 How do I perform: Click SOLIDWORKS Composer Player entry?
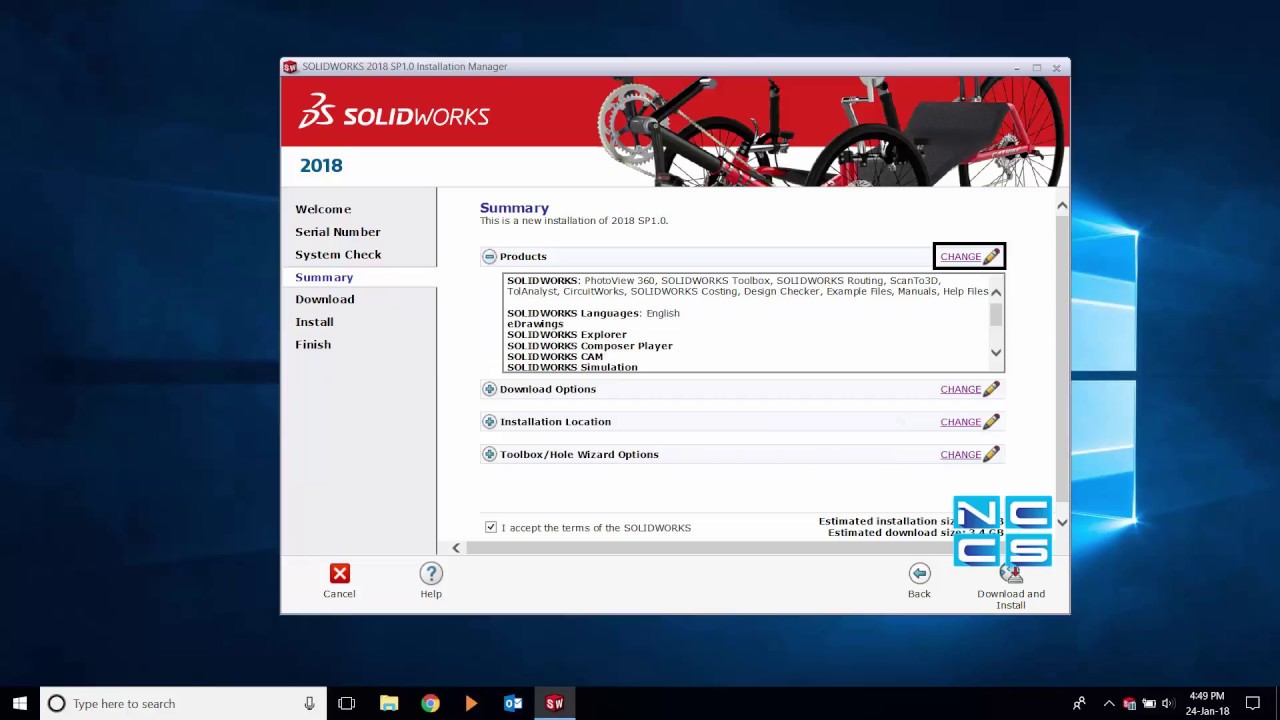[590, 346]
